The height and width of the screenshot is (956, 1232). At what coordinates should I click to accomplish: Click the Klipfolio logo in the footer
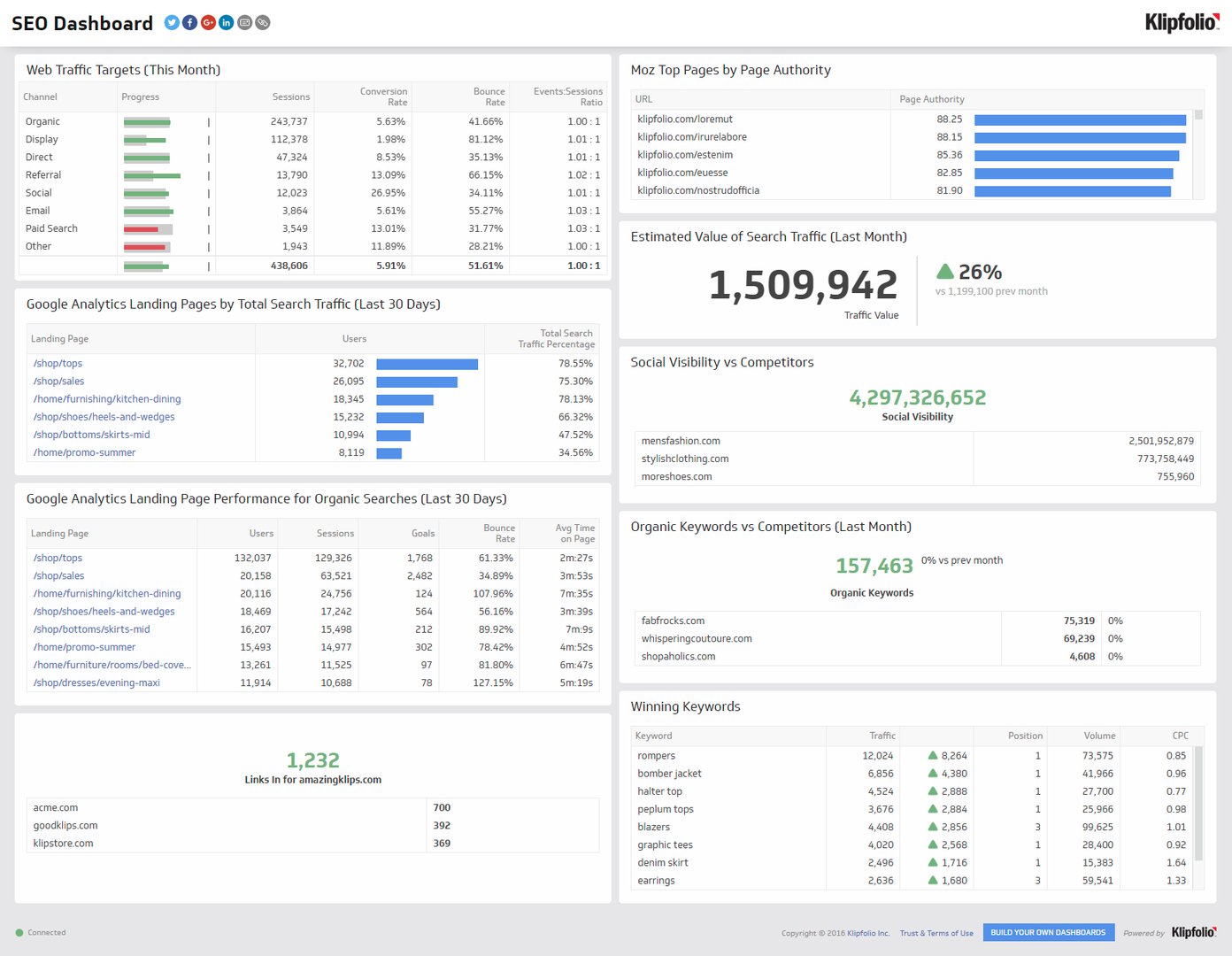click(x=1194, y=932)
